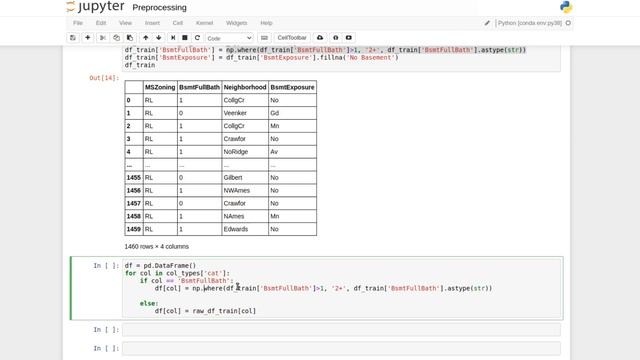Open command palette keyboard icon

tap(264, 38)
